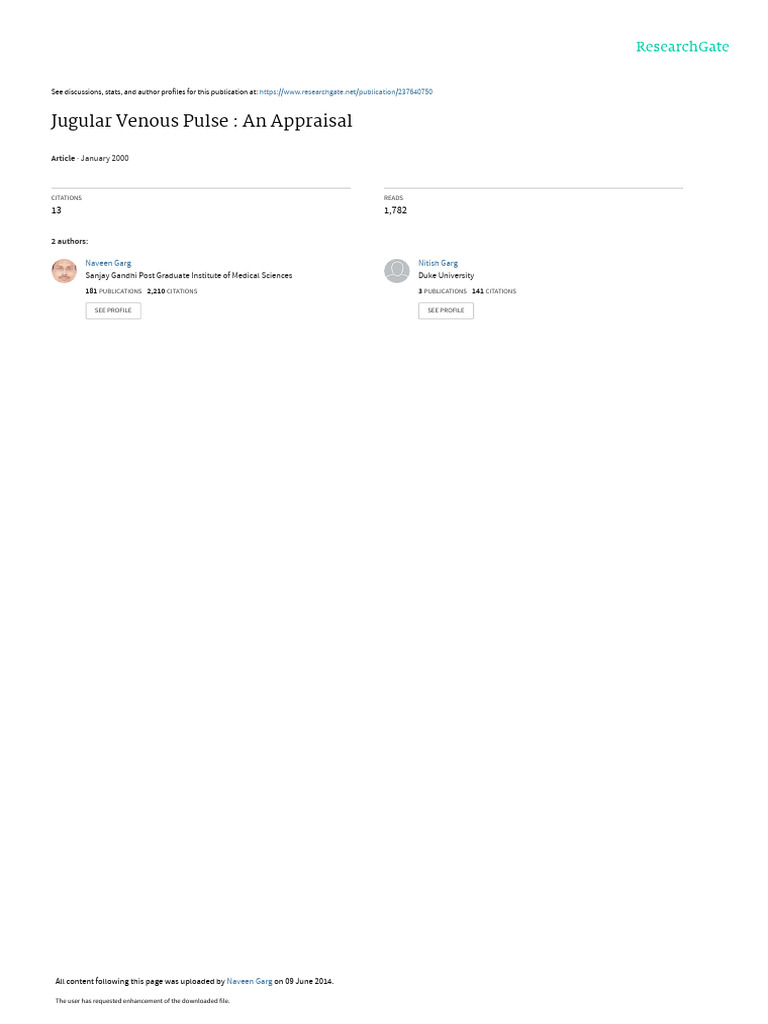768x1024 pixels.
Task: Click the reads count 1,782
Action: (x=395, y=210)
